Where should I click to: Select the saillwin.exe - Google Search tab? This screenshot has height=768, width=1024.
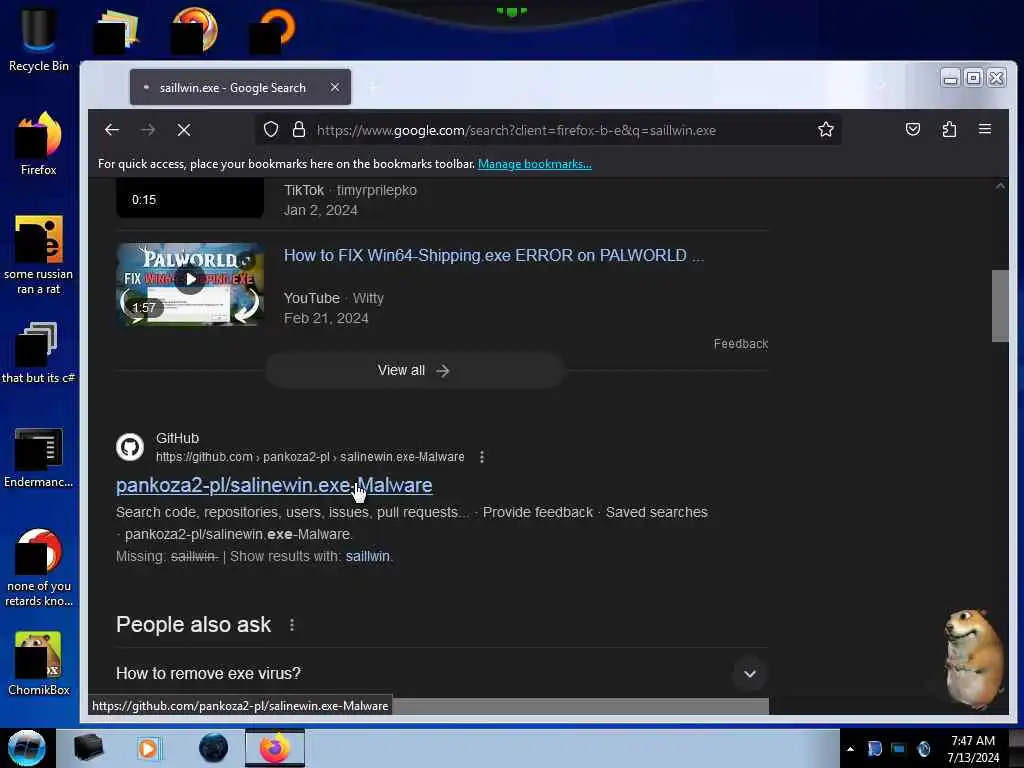[240, 87]
